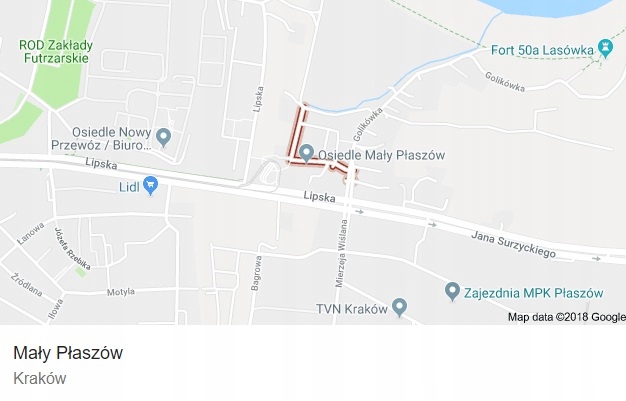This screenshot has height=401, width=626.
Task: Select the ROD Zakłady Futrzarskie label
Action: (x=56, y=52)
